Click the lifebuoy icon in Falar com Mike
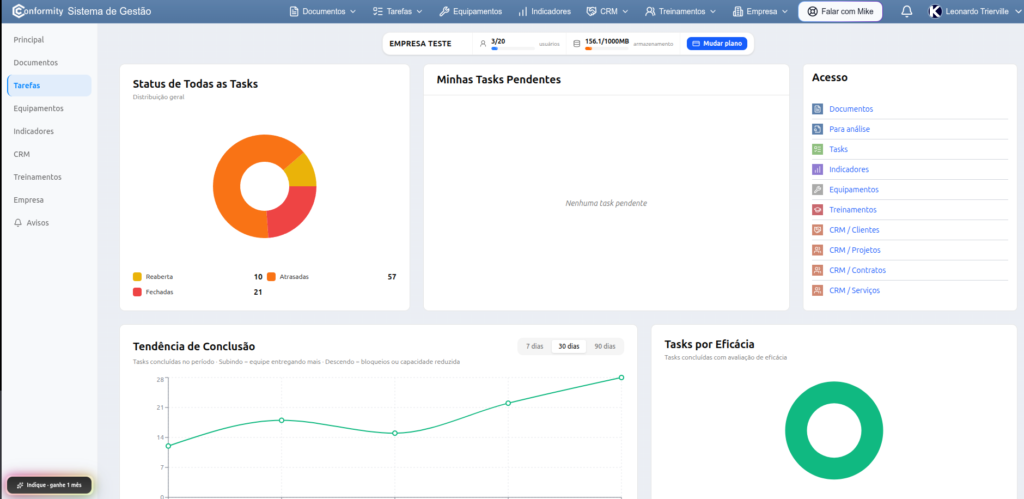Image resolution: width=1024 pixels, height=499 pixels. (812, 11)
